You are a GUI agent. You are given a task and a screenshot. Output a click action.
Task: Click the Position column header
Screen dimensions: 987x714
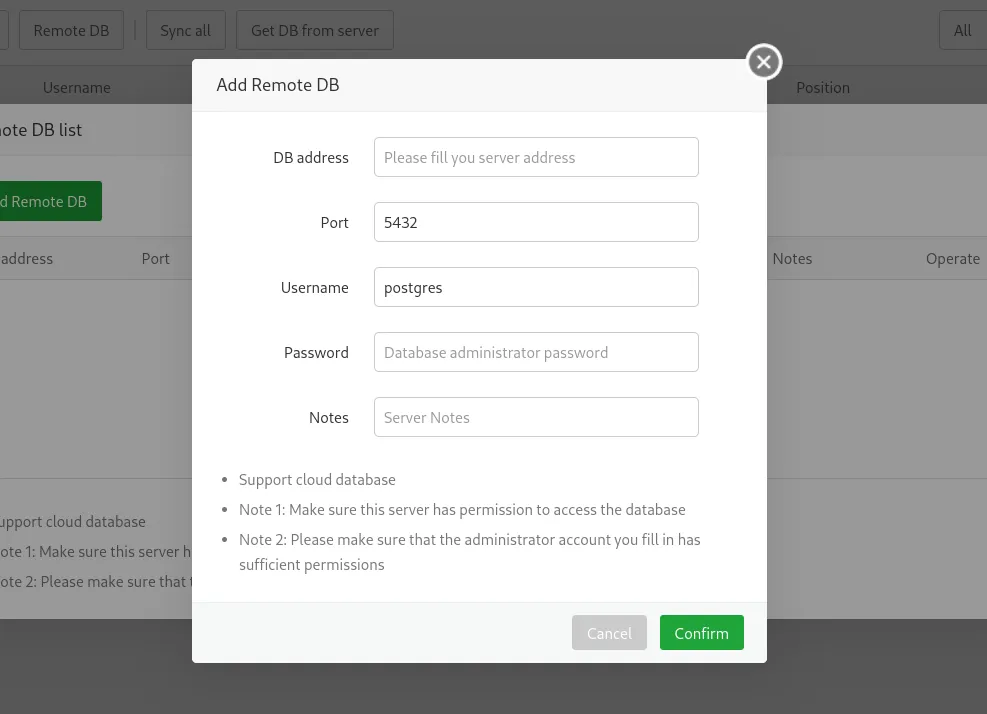[x=823, y=88]
